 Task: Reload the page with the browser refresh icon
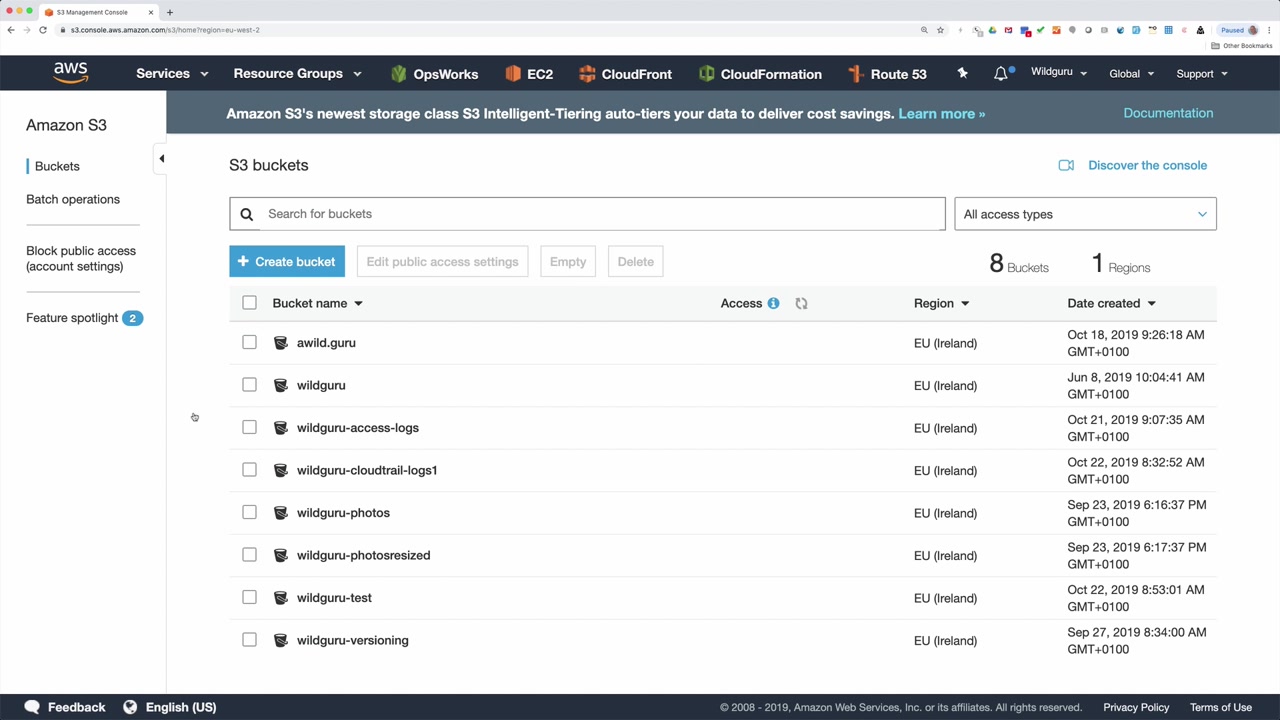pos(43,30)
